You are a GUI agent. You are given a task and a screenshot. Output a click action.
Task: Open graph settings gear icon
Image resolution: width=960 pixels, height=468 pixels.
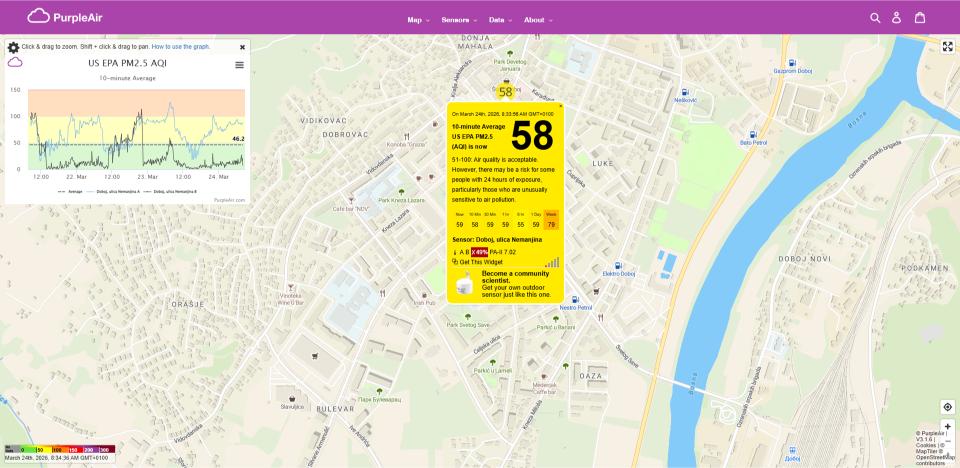13,47
